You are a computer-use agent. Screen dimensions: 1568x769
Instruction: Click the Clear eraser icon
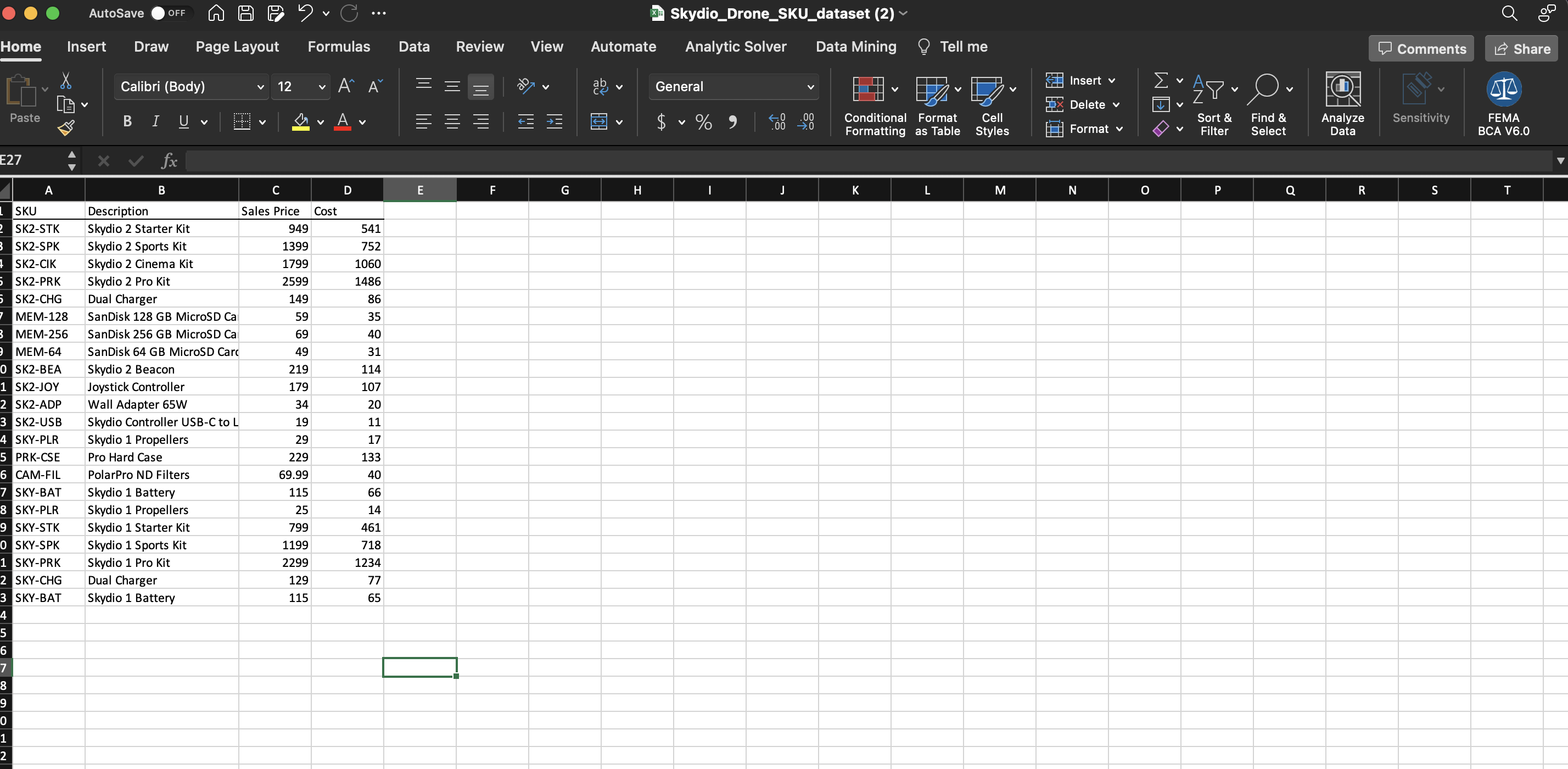(x=1161, y=129)
